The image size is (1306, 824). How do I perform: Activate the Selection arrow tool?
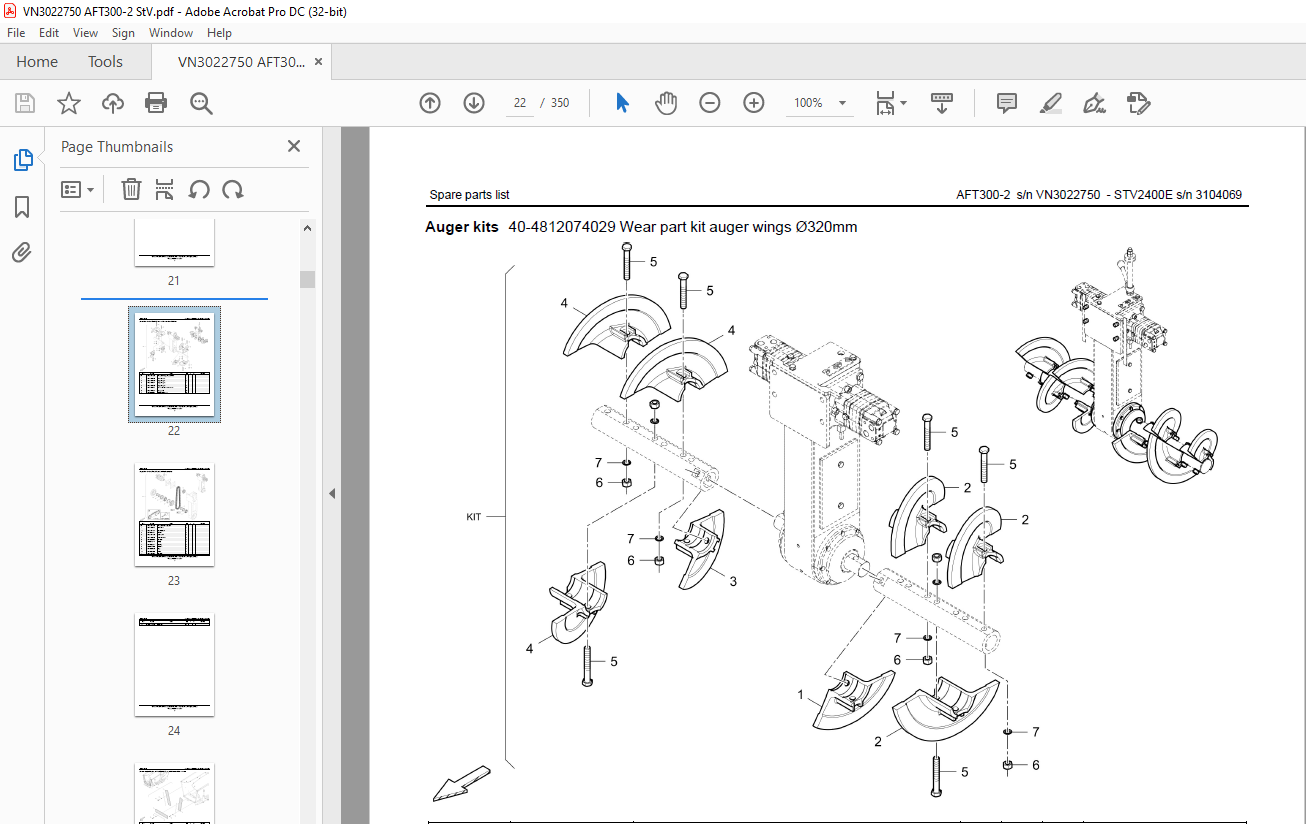(622, 103)
